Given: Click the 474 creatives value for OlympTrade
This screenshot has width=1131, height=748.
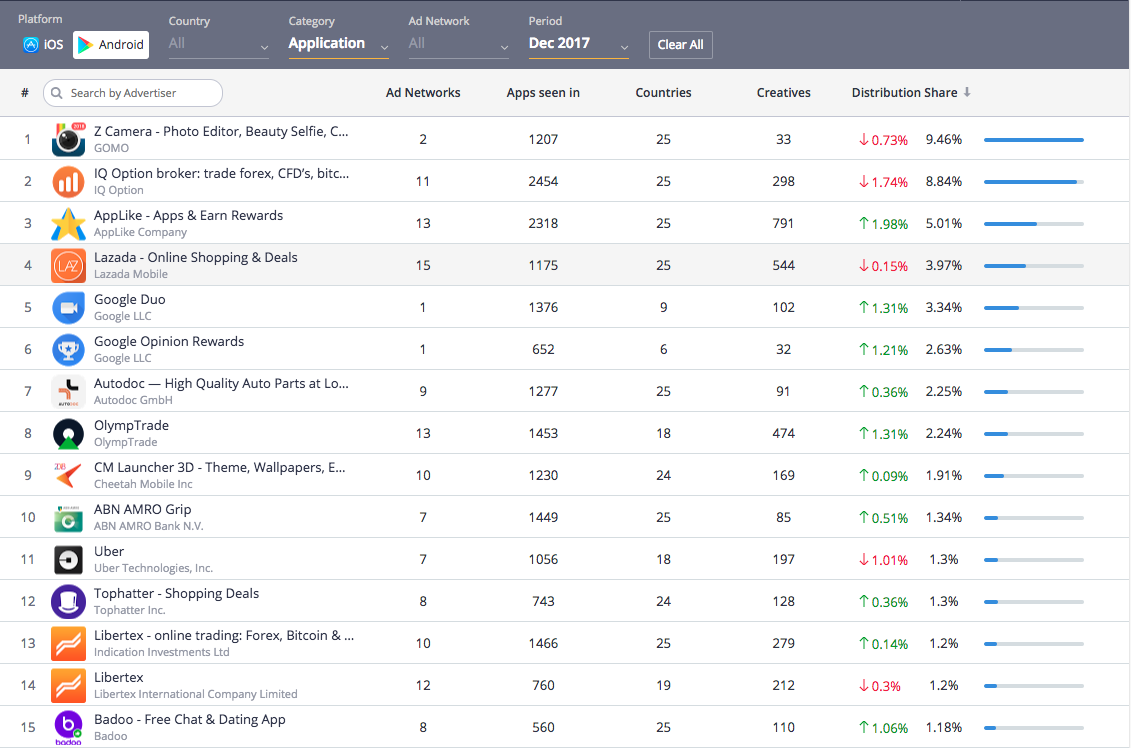Looking at the screenshot, I should point(783,434).
